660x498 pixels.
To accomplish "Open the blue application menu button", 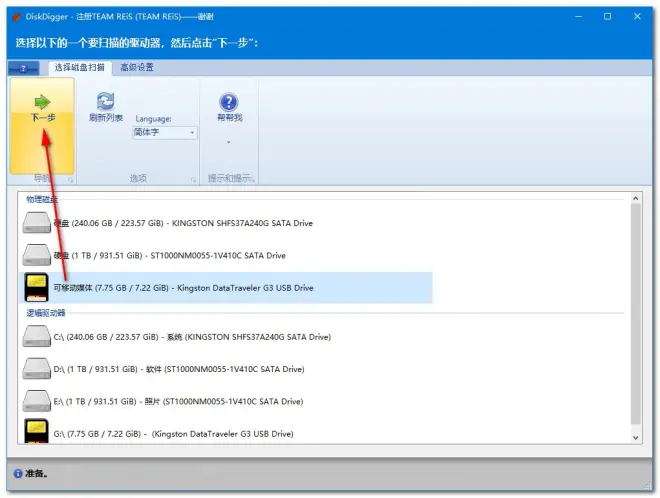I will point(24,68).
